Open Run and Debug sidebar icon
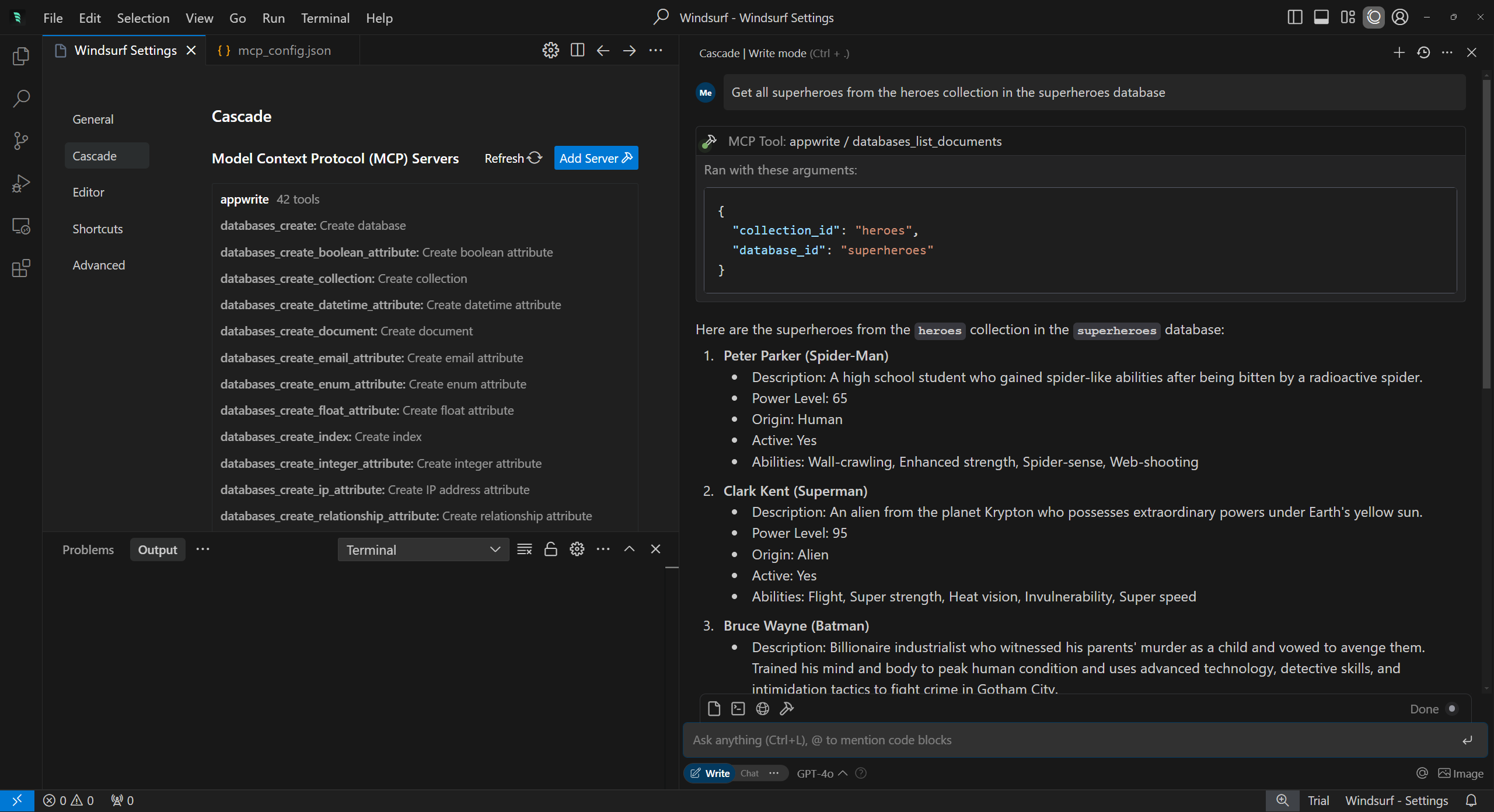The width and height of the screenshot is (1494, 812). point(21,184)
